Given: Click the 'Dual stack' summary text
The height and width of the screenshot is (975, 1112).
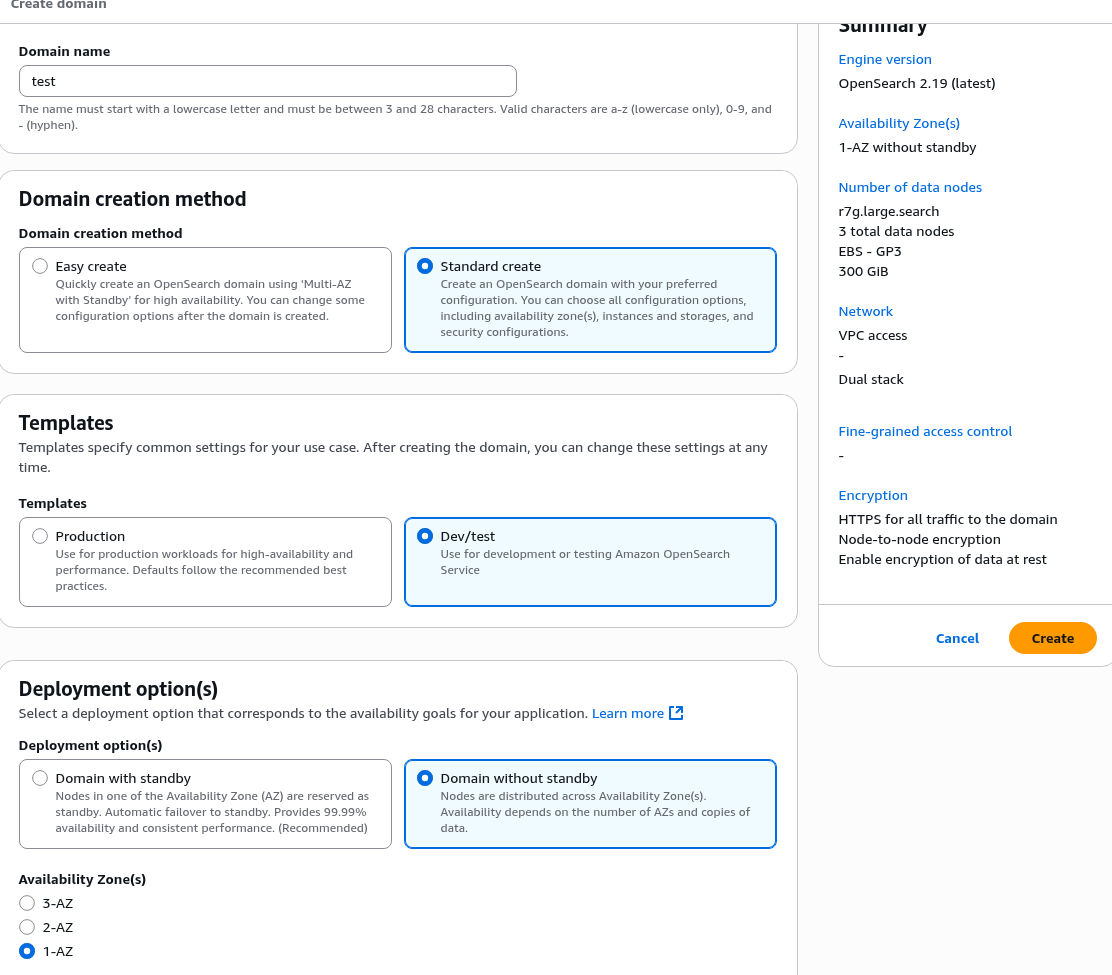Looking at the screenshot, I should [x=871, y=379].
